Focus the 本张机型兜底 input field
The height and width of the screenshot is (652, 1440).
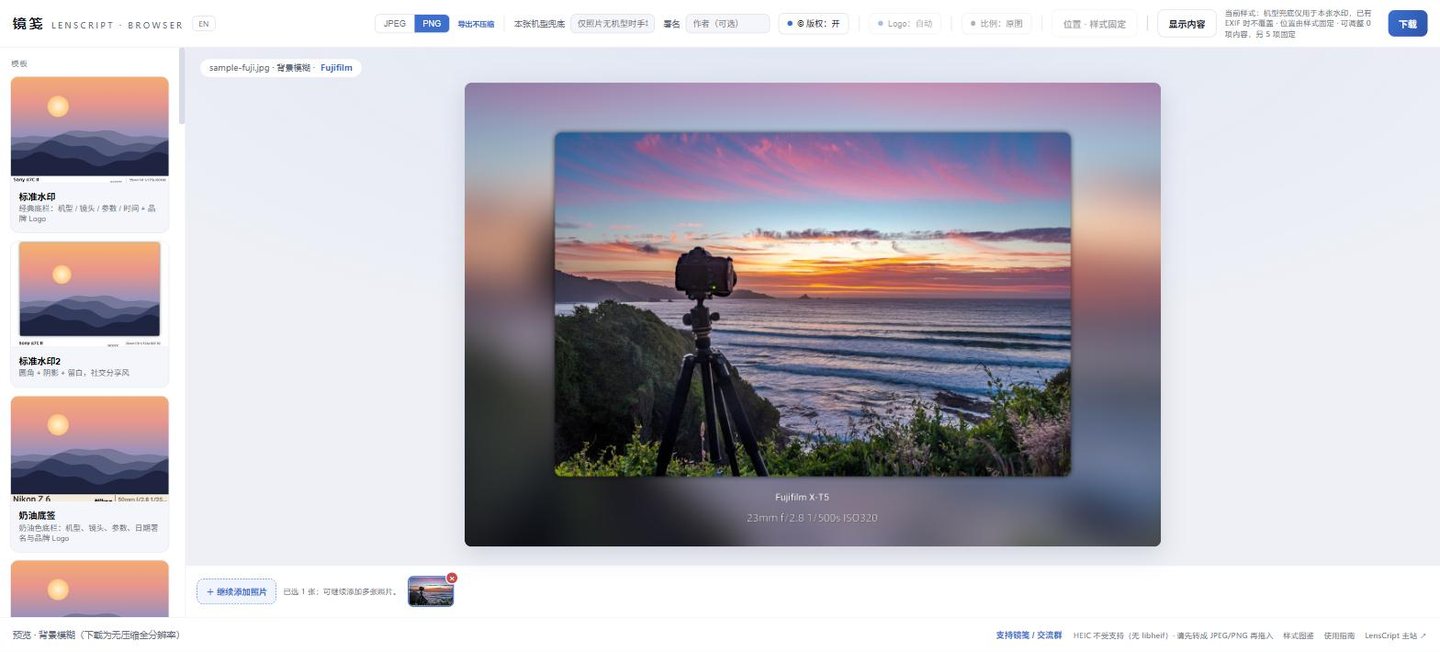point(612,23)
